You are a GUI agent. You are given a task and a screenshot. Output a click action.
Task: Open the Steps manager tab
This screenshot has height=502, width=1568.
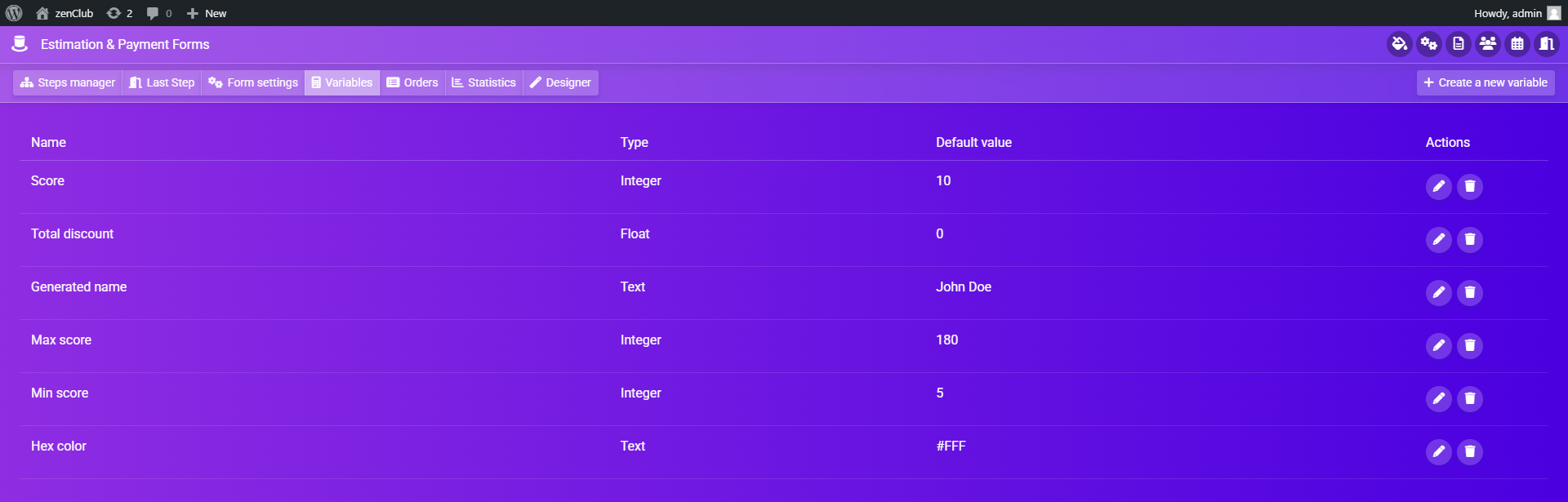pyautogui.click(x=68, y=82)
